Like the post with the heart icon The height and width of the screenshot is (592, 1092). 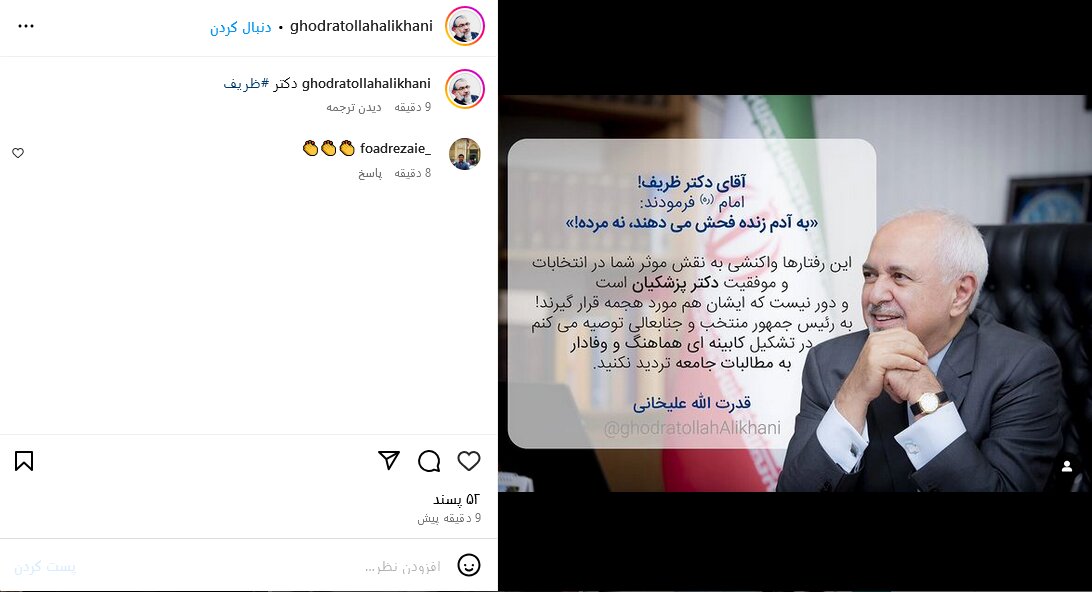click(469, 461)
